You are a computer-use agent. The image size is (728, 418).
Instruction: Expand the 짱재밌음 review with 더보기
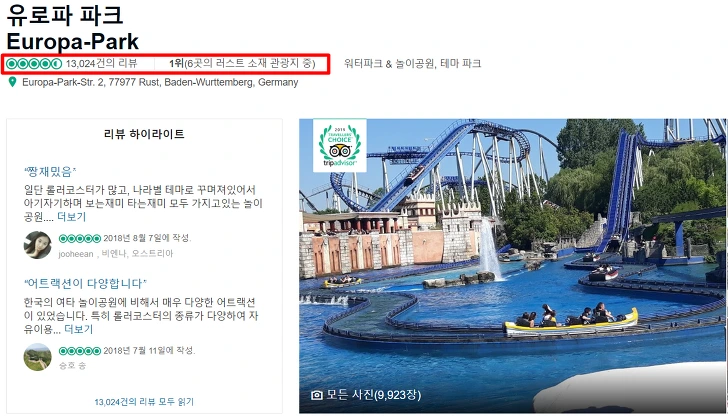[x=72, y=217]
